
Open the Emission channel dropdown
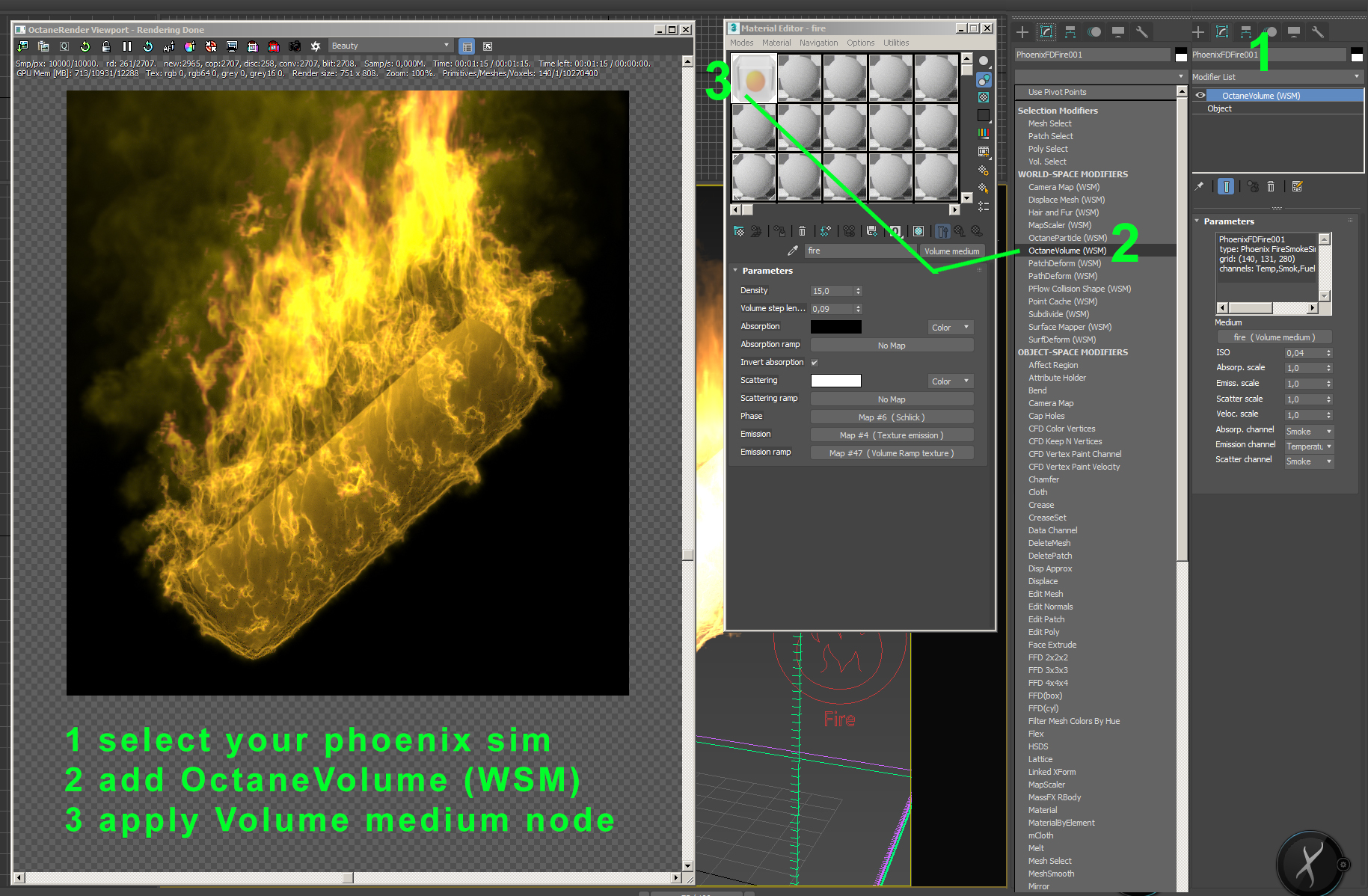1309,447
